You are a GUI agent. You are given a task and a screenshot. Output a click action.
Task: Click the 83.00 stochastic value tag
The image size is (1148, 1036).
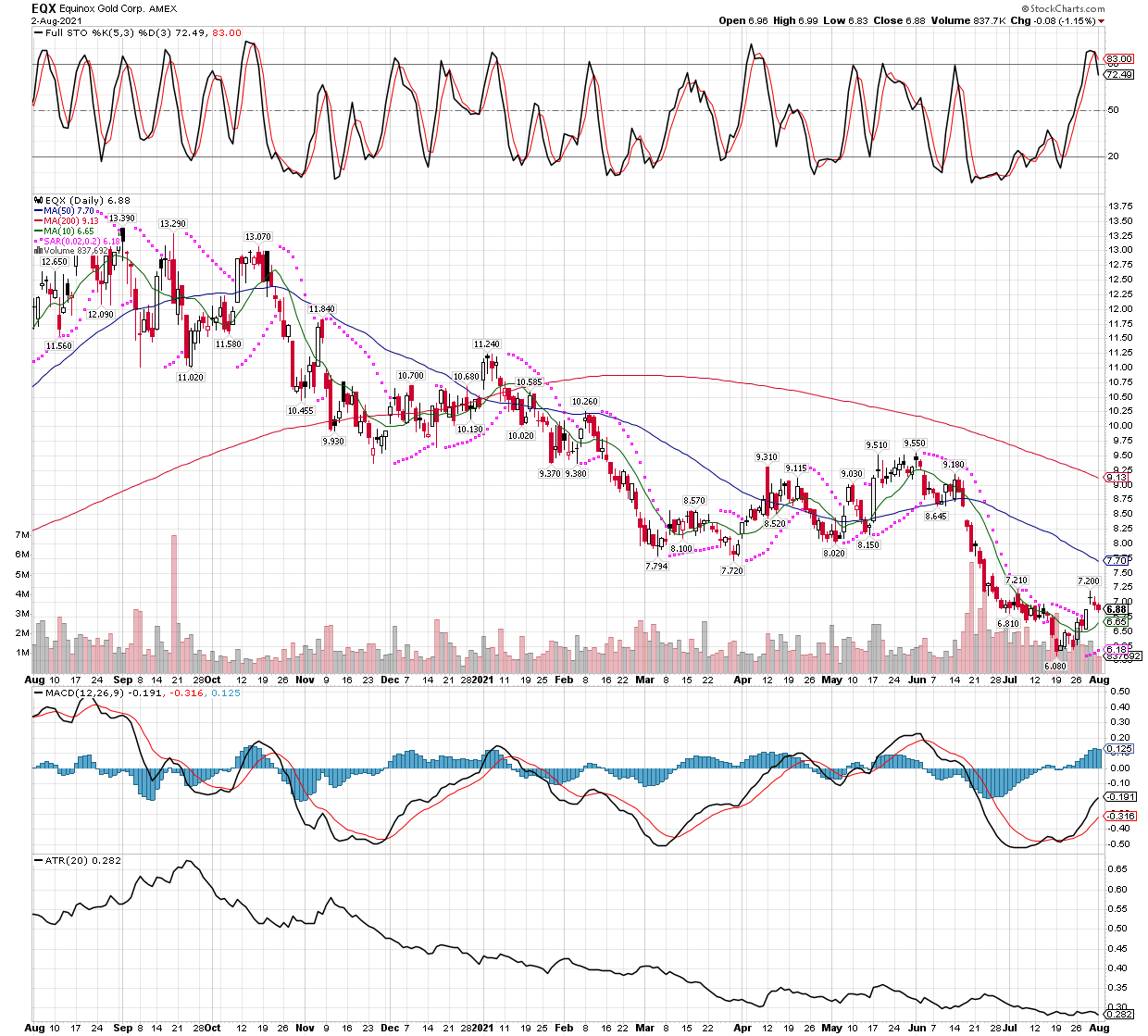pyautogui.click(x=1120, y=59)
